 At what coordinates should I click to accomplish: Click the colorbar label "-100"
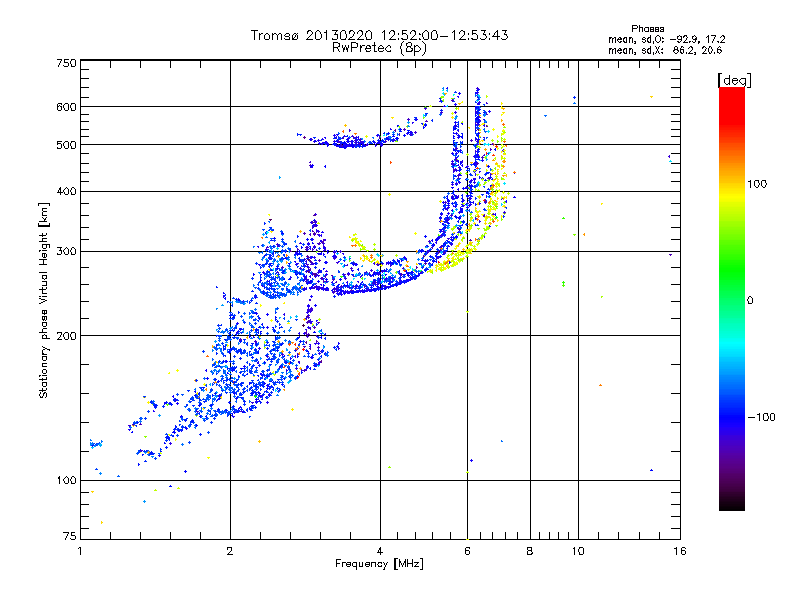(761, 417)
